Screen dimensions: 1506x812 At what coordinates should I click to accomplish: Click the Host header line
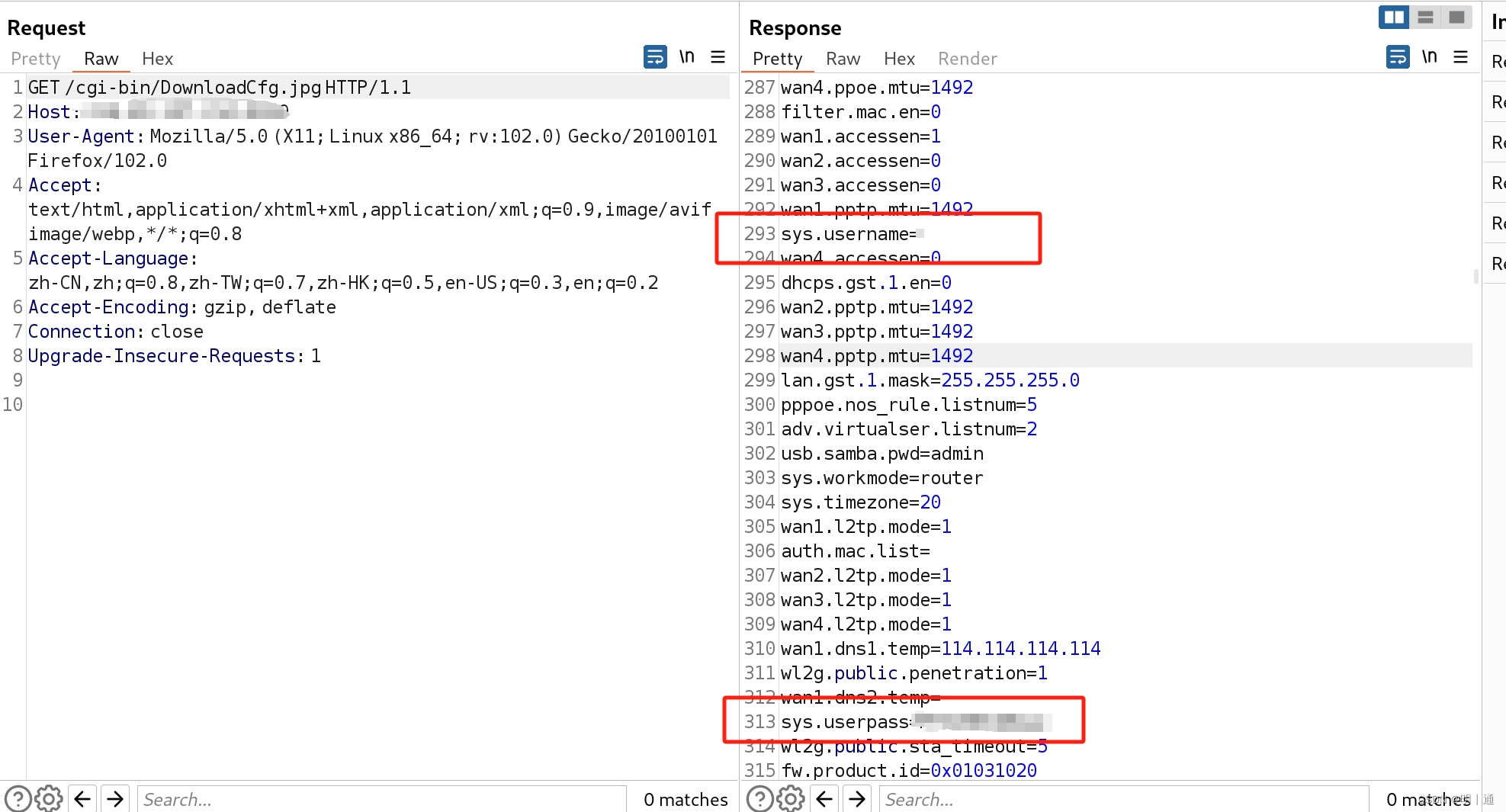[159, 112]
